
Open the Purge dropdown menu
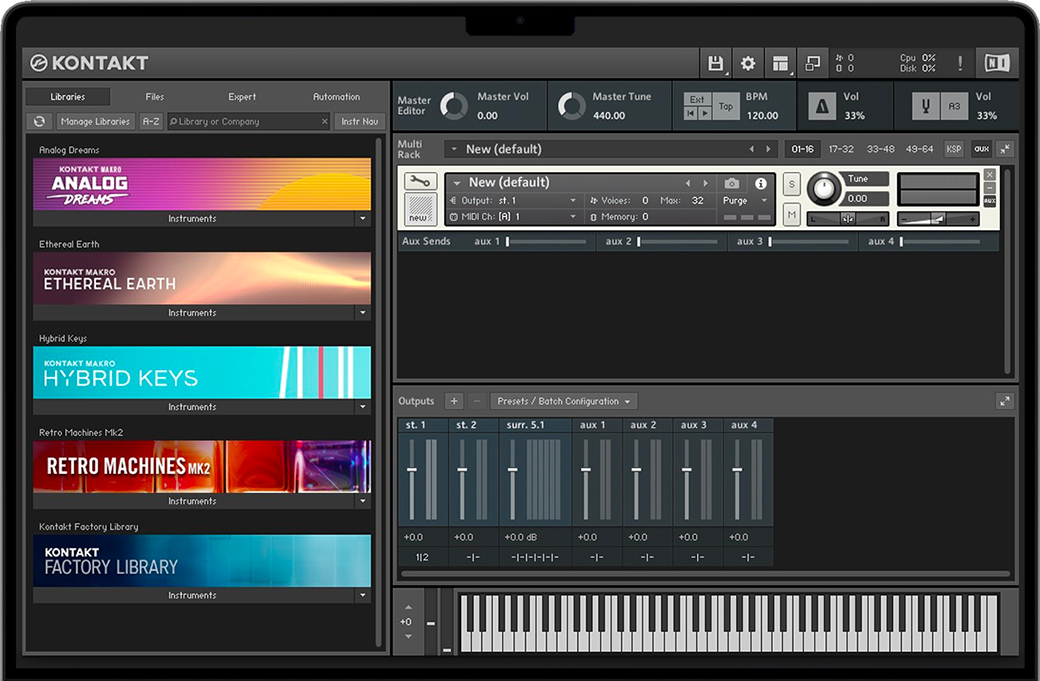click(x=745, y=200)
